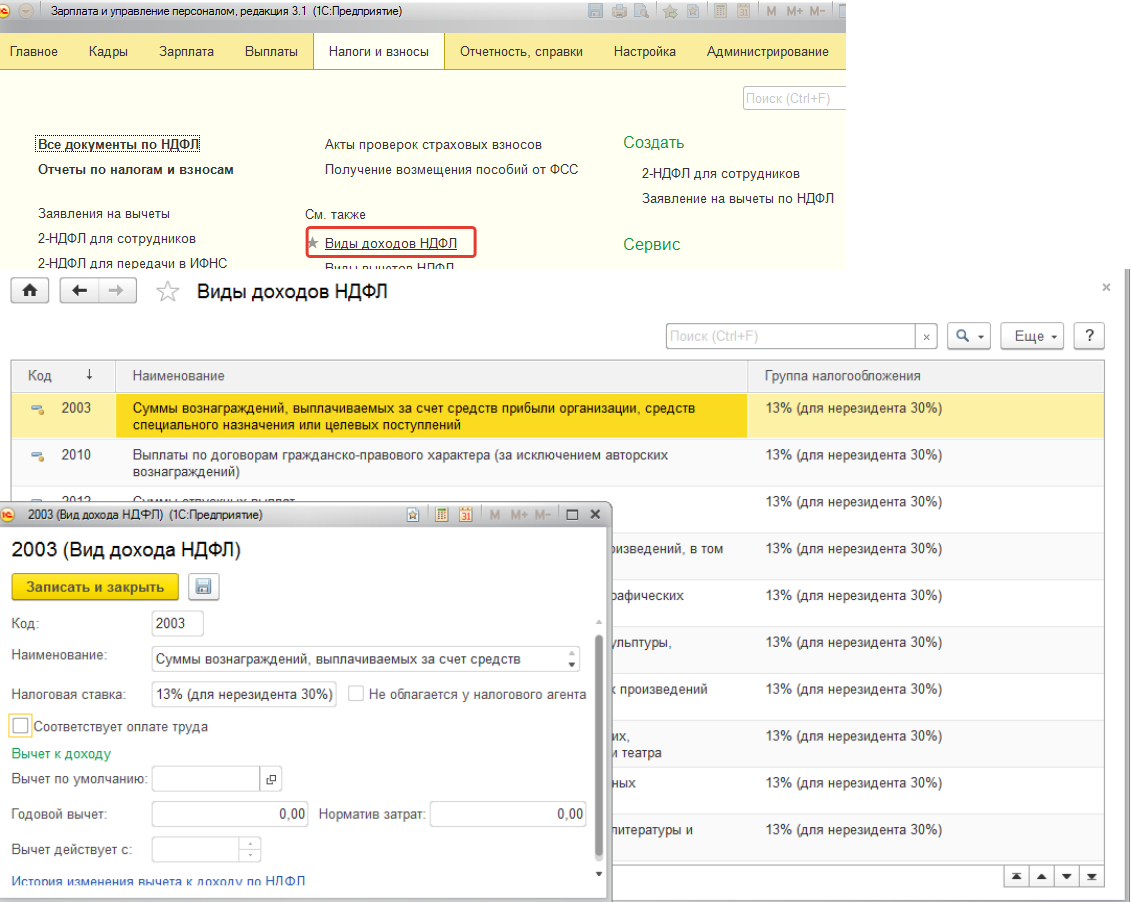This screenshot has height=902, width=1131.
Task: Clear the list search field with the x button
Action: [x=926, y=336]
